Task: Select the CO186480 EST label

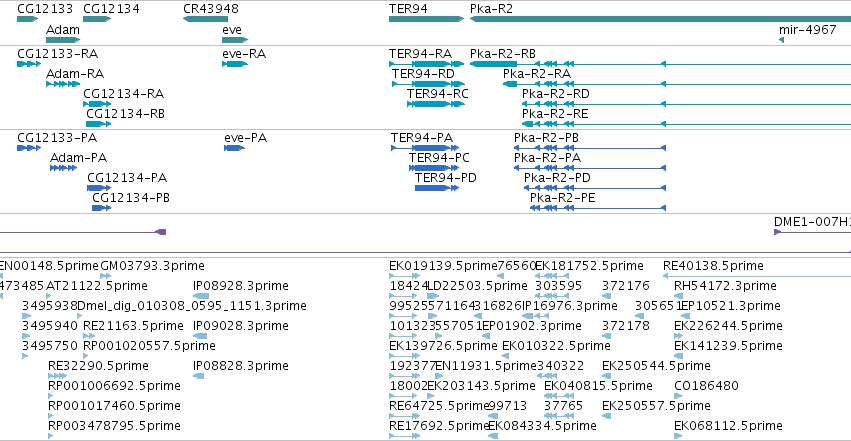Action: click(706, 386)
